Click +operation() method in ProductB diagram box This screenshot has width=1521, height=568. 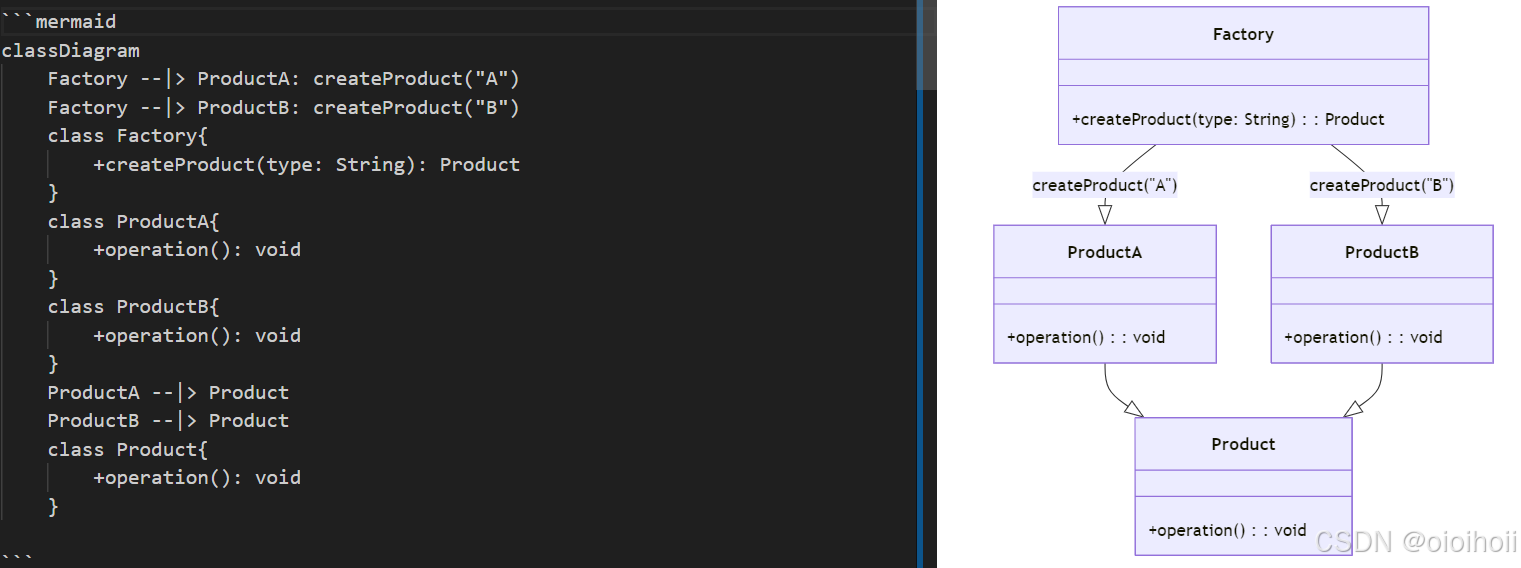1363,337
